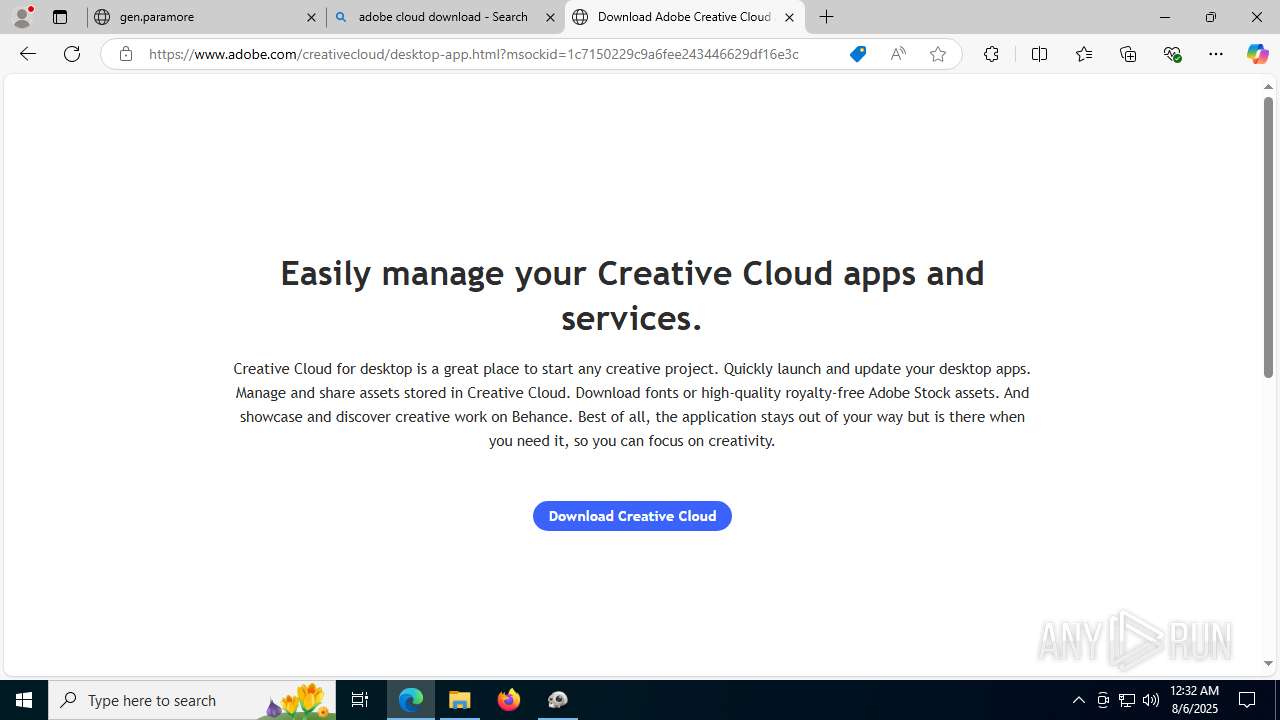Open clock and date panel
1280x720 pixels.
pos(1195,700)
